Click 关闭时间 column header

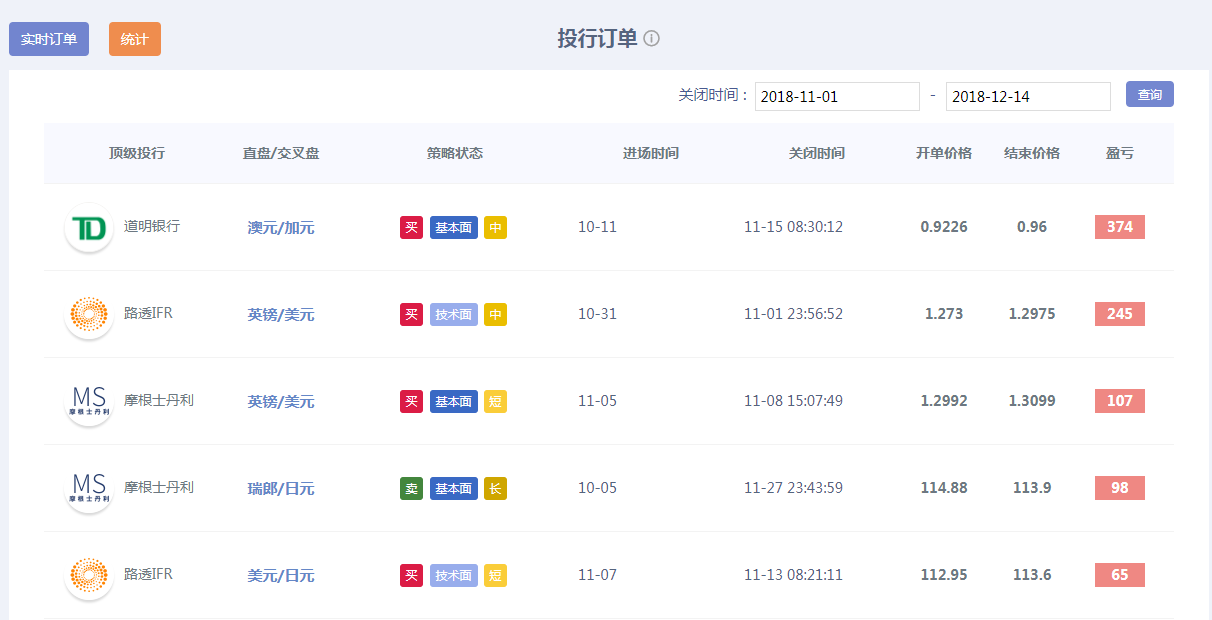click(x=817, y=153)
